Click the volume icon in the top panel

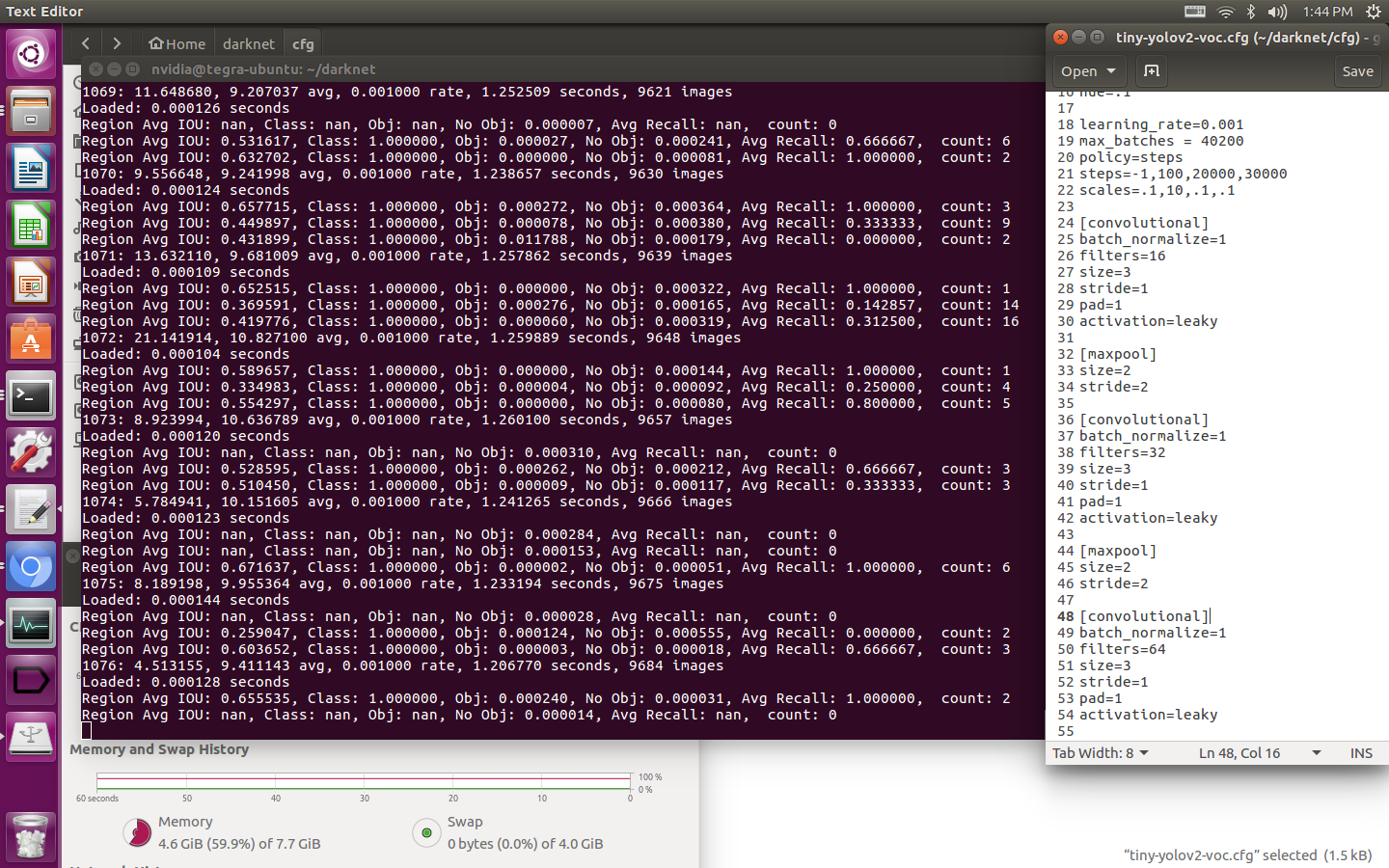click(x=1276, y=12)
